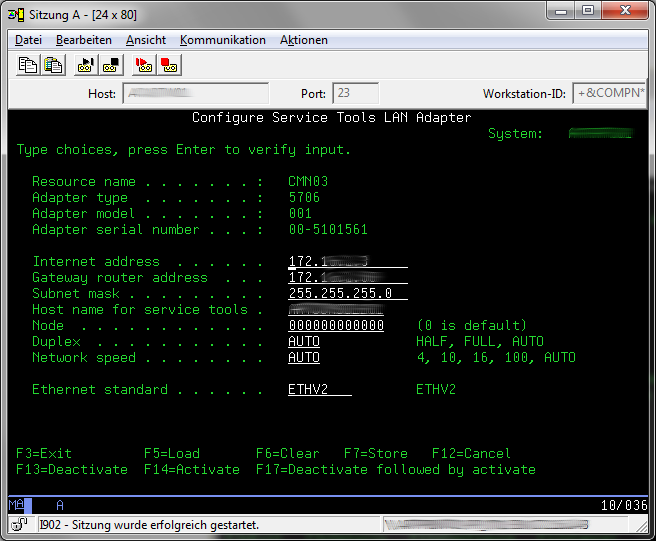
Task: Stop macro playback with yellow stop icon
Action: pos(111,65)
